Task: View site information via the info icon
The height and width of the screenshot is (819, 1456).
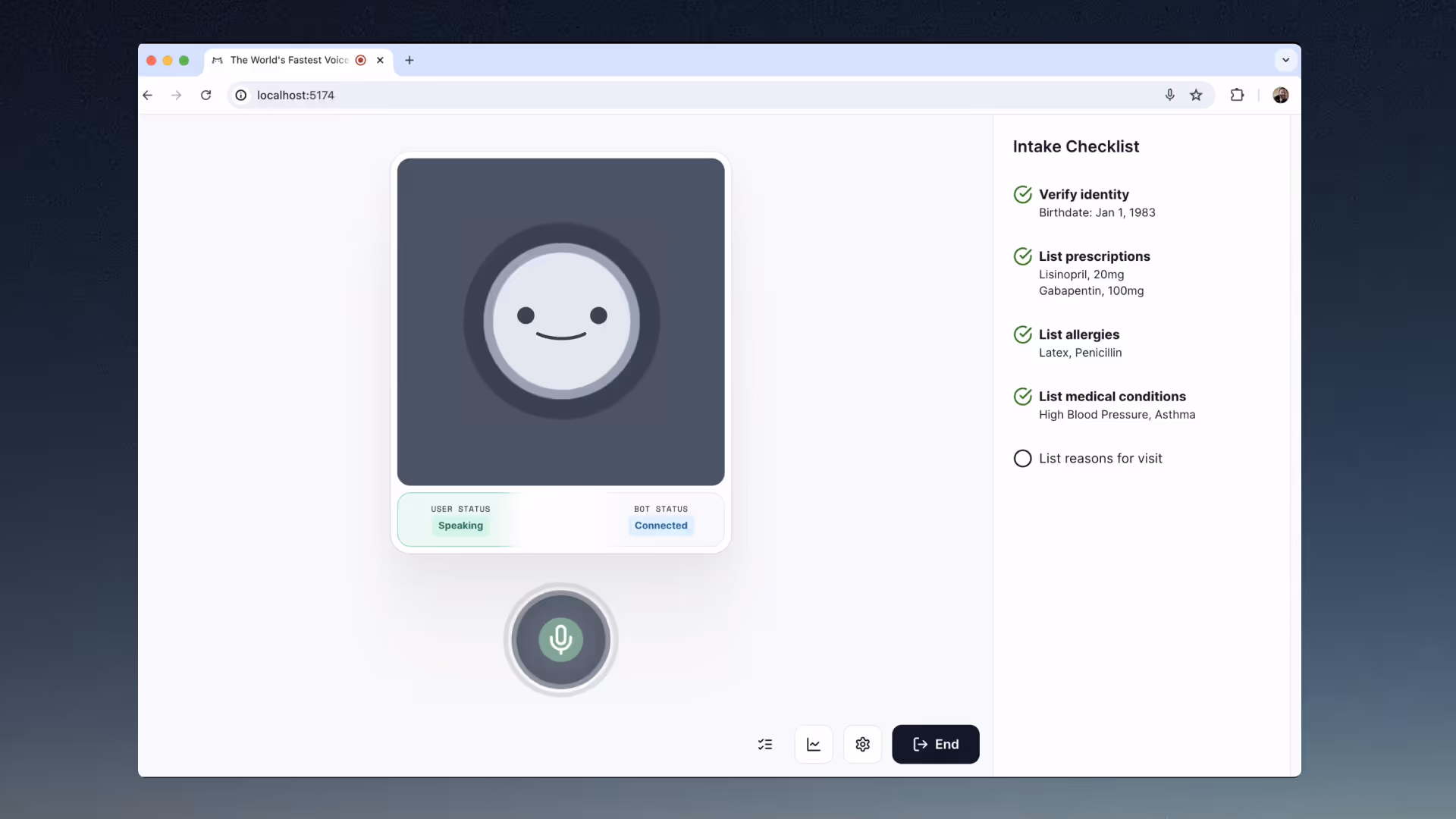Action: click(240, 95)
